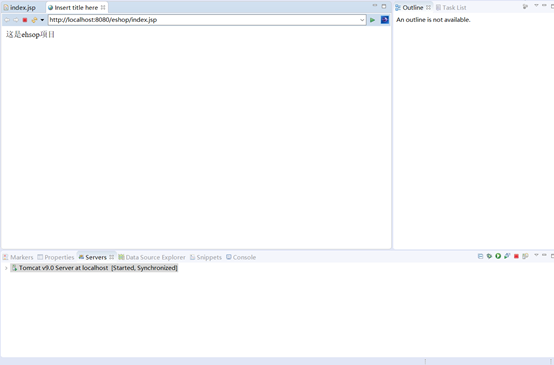Click the Servers minimize-on-startup icon

click(x=480, y=256)
